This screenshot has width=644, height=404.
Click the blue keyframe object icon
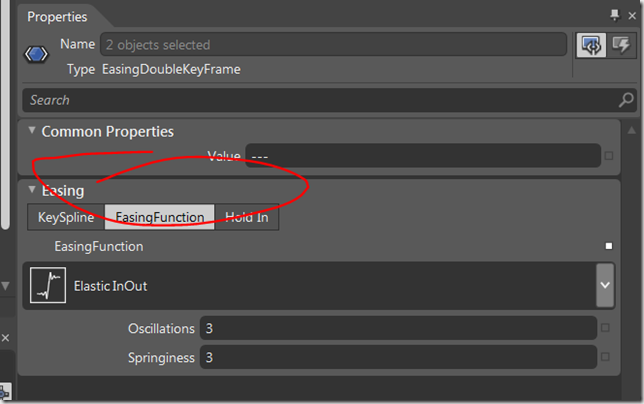(x=36, y=54)
